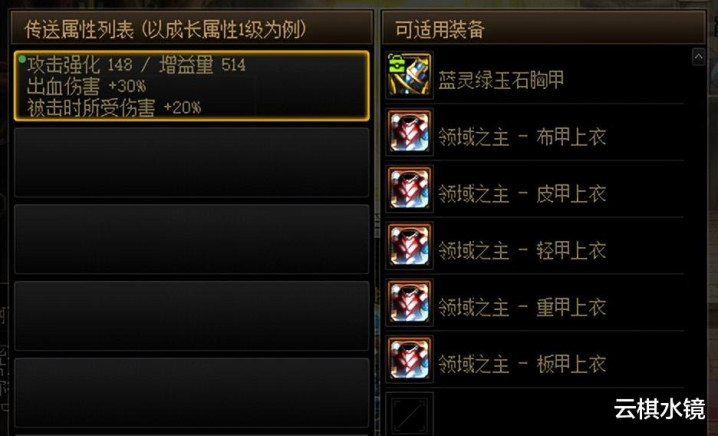This screenshot has width=718, height=436.
Task: Select 领域之主 - 重甲上衣 list entry
Action: point(522,307)
